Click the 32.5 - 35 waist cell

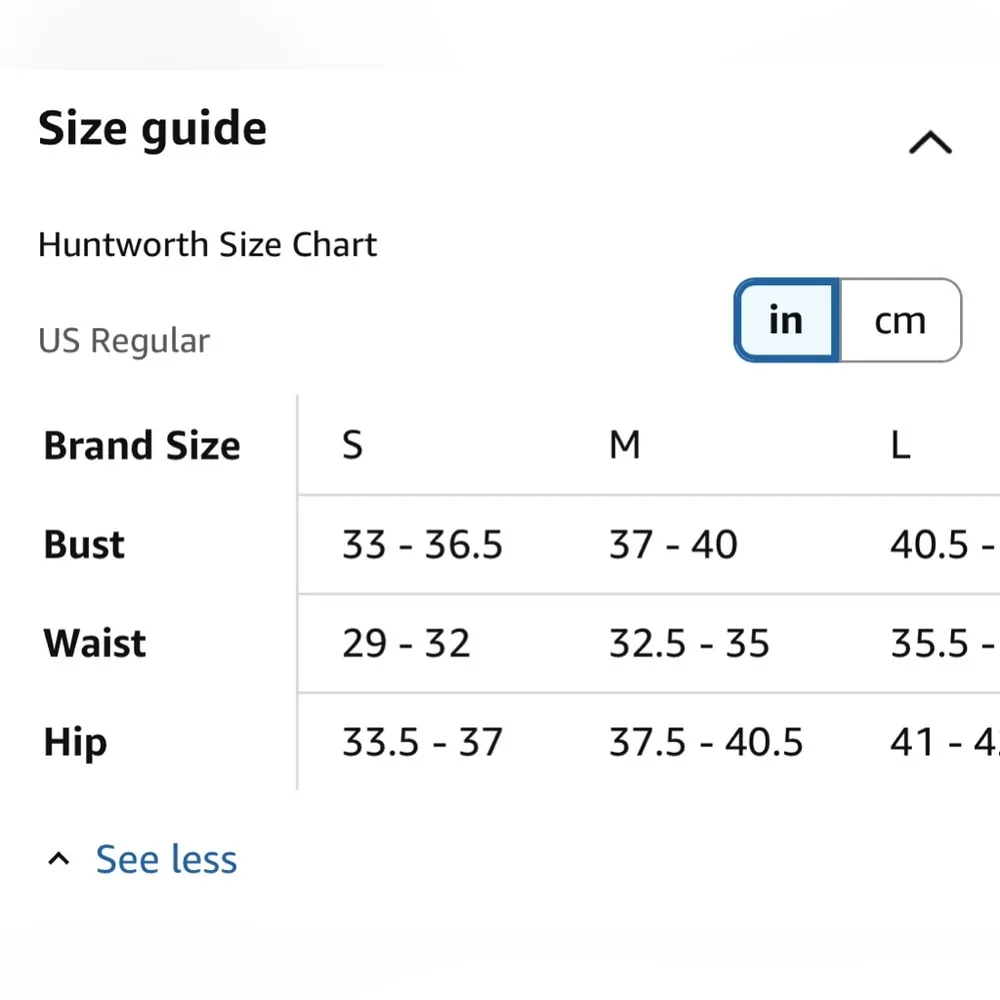(x=689, y=643)
